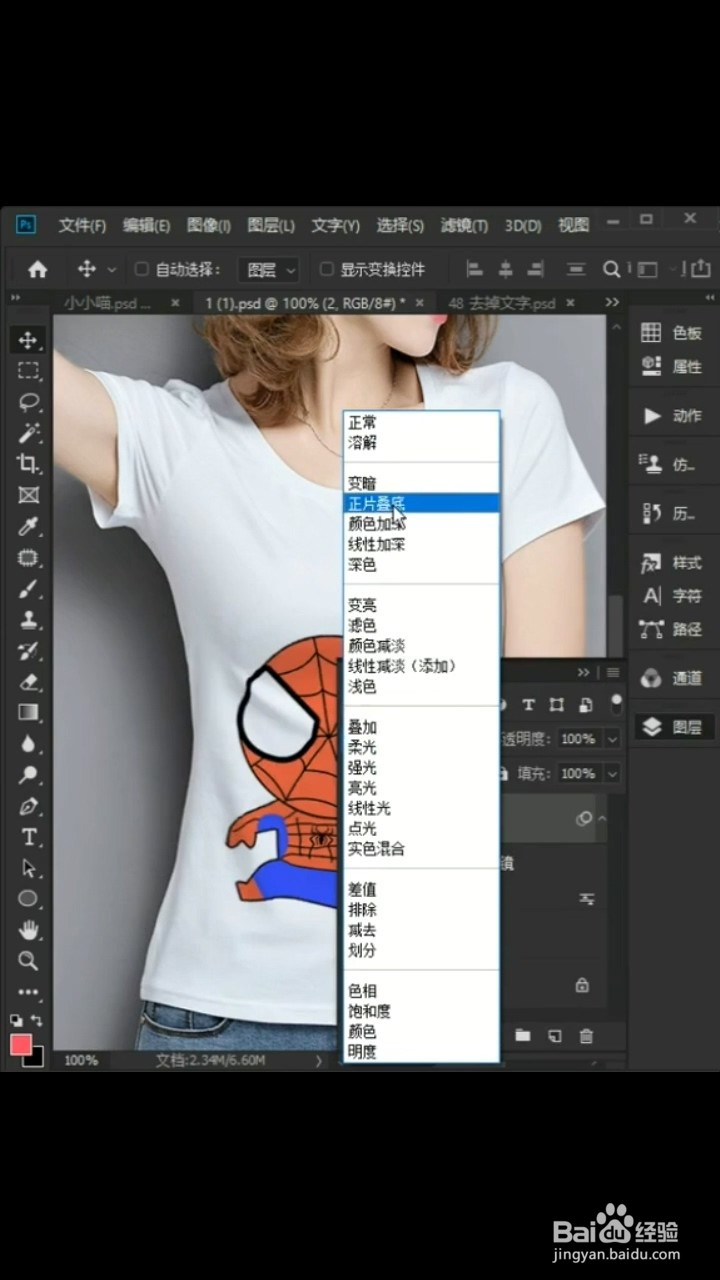Select the Path Selection tool
This screenshot has height=1280, width=720.
click(28, 868)
